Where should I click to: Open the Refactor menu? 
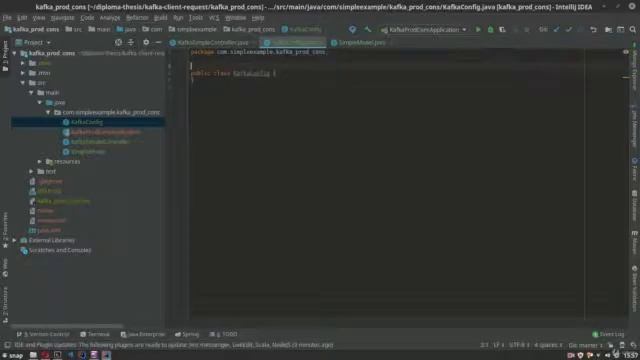(x=137, y=18)
